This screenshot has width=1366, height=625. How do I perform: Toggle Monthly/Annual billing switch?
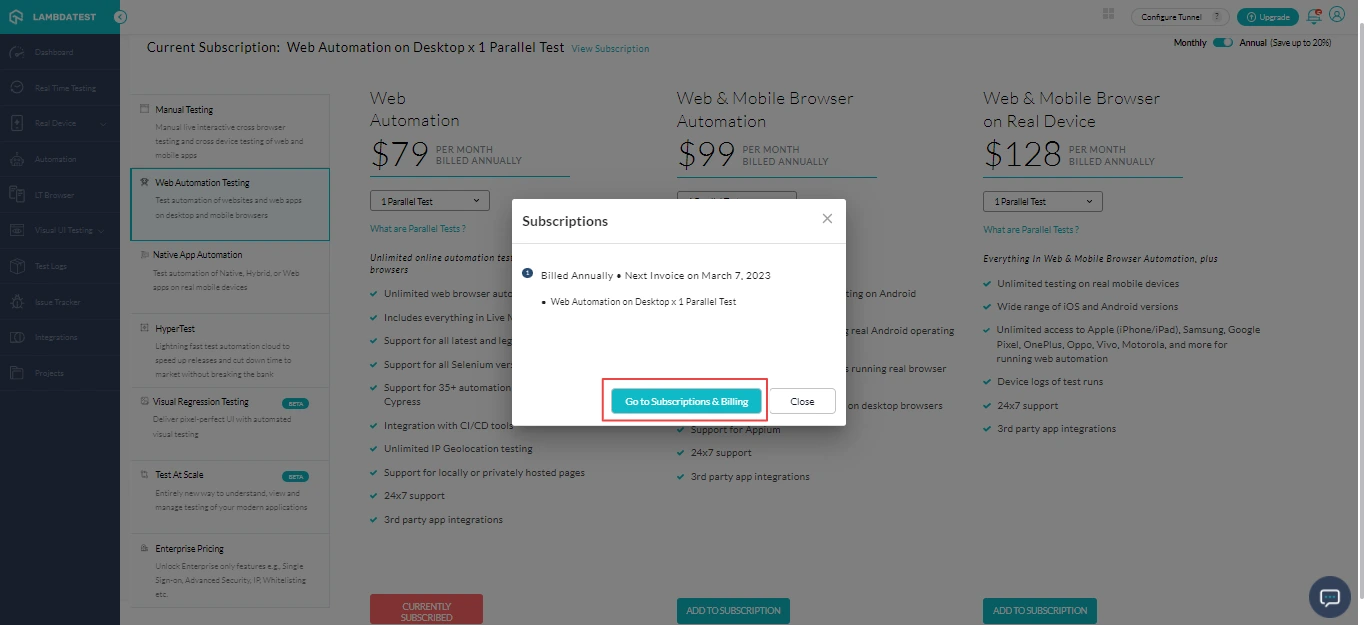(x=1222, y=43)
